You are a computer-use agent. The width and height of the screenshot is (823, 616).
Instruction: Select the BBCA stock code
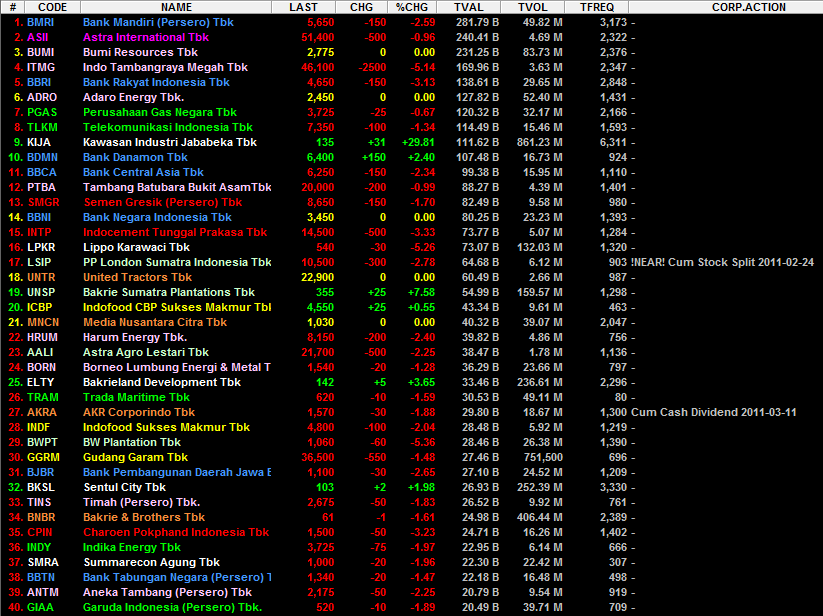pos(41,172)
